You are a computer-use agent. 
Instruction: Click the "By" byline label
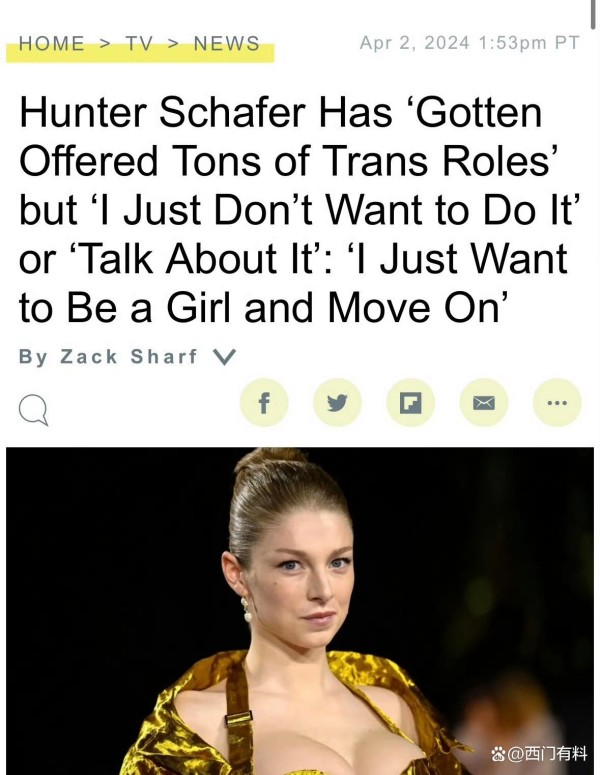[x=33, y=356]
